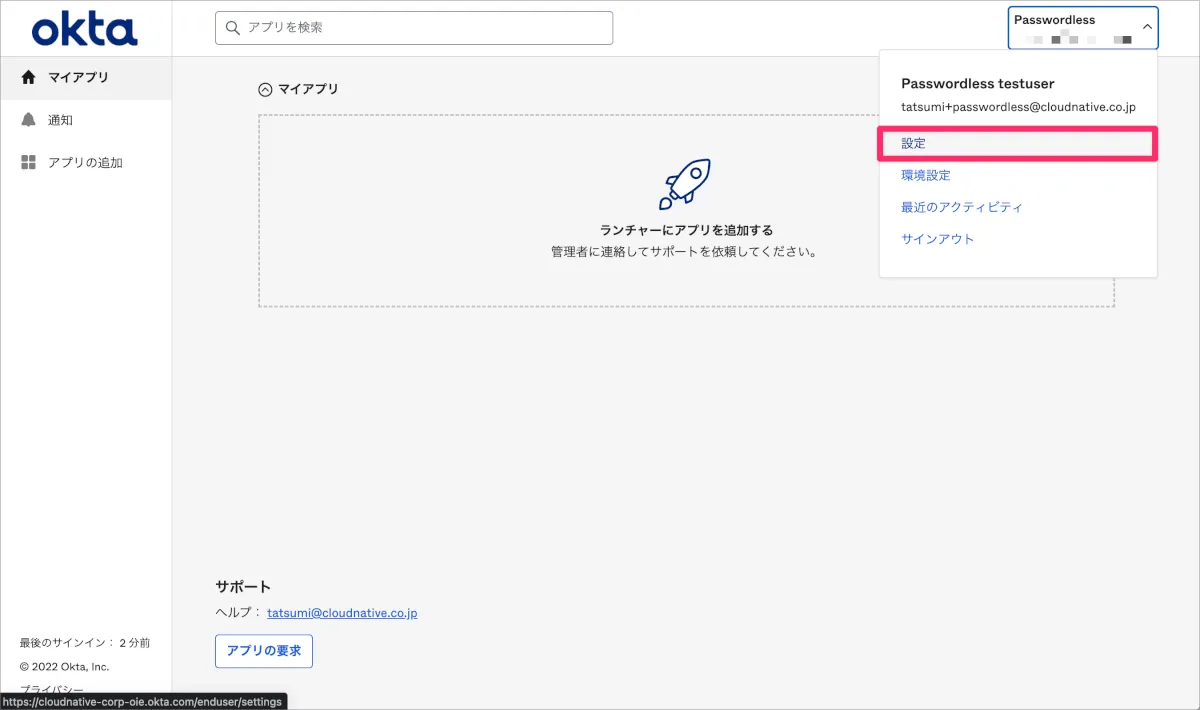The height and width of the screenshot is (710, 1200).
Task: Choose サインアウト to sign out
Action: click(937, 239)
